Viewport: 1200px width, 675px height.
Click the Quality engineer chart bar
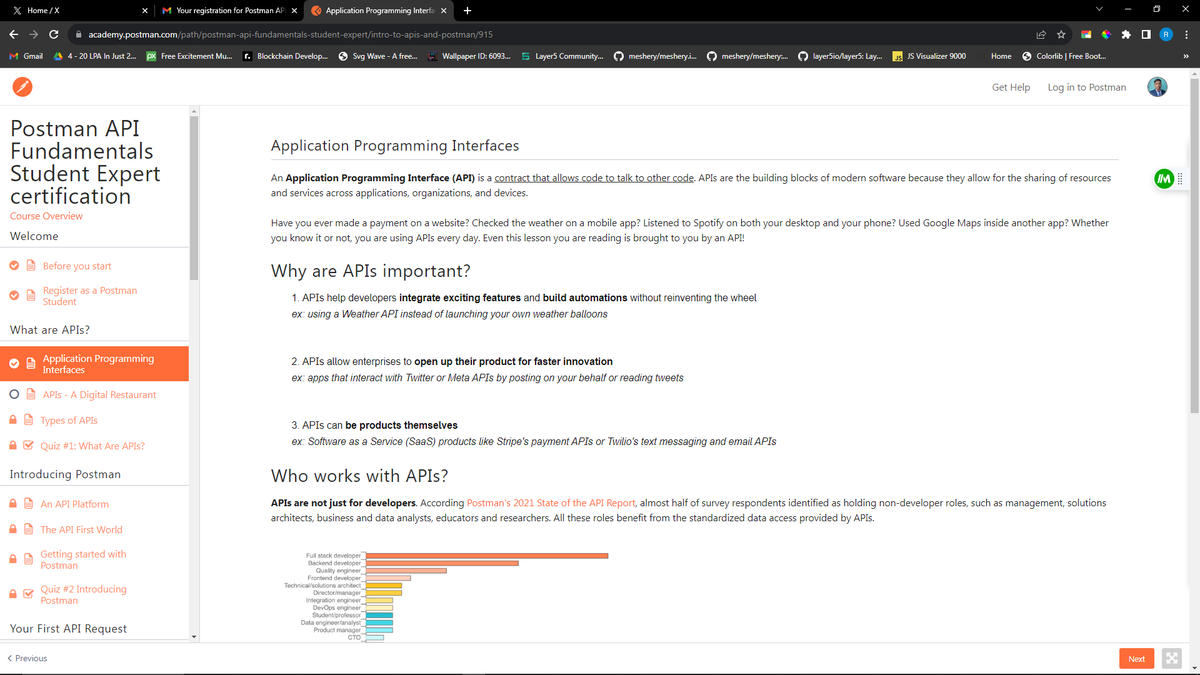point(406,570)
